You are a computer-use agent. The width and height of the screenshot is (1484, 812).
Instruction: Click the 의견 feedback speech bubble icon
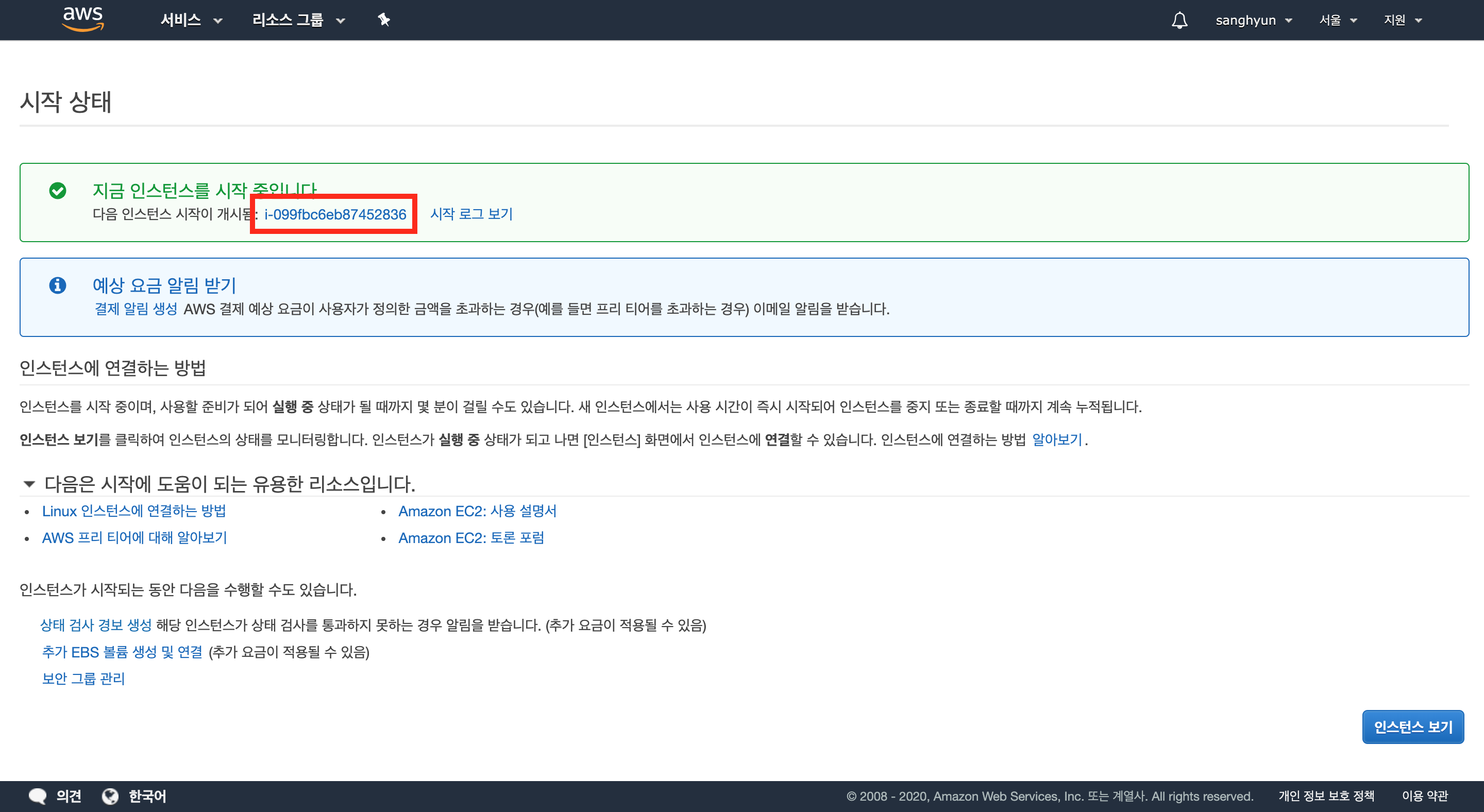point(38,796)
